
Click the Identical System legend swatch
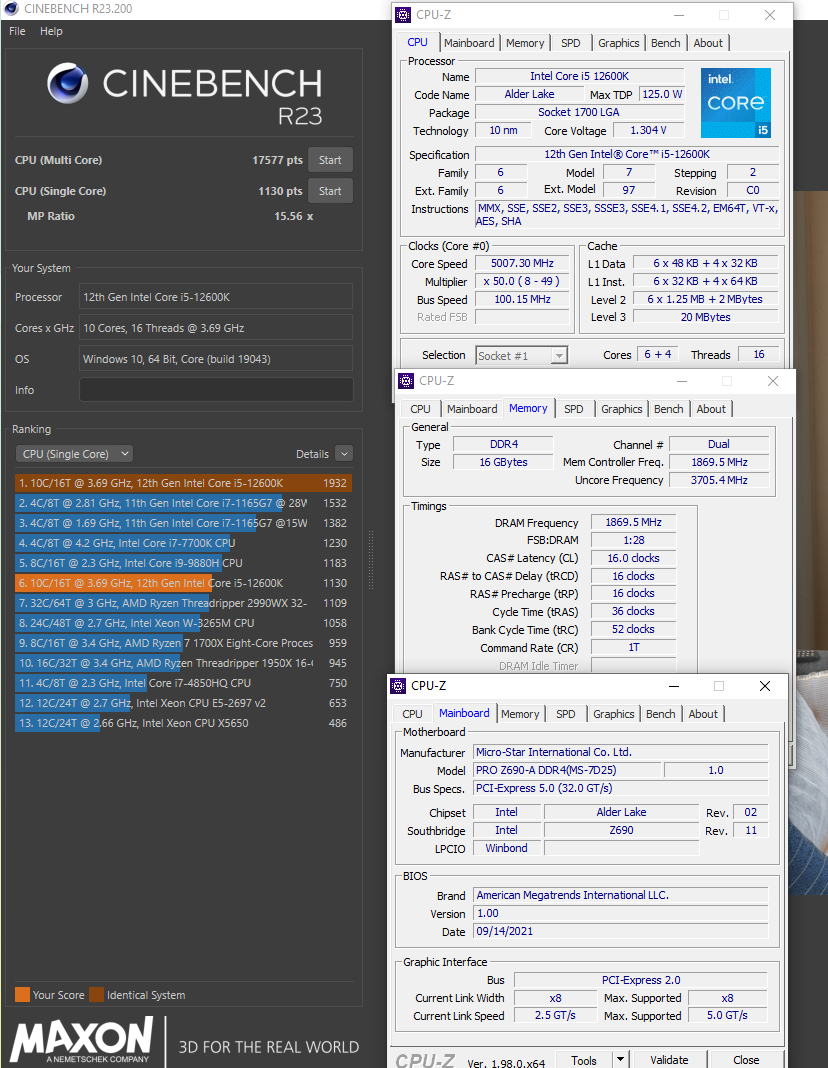(x=97, y=995)
